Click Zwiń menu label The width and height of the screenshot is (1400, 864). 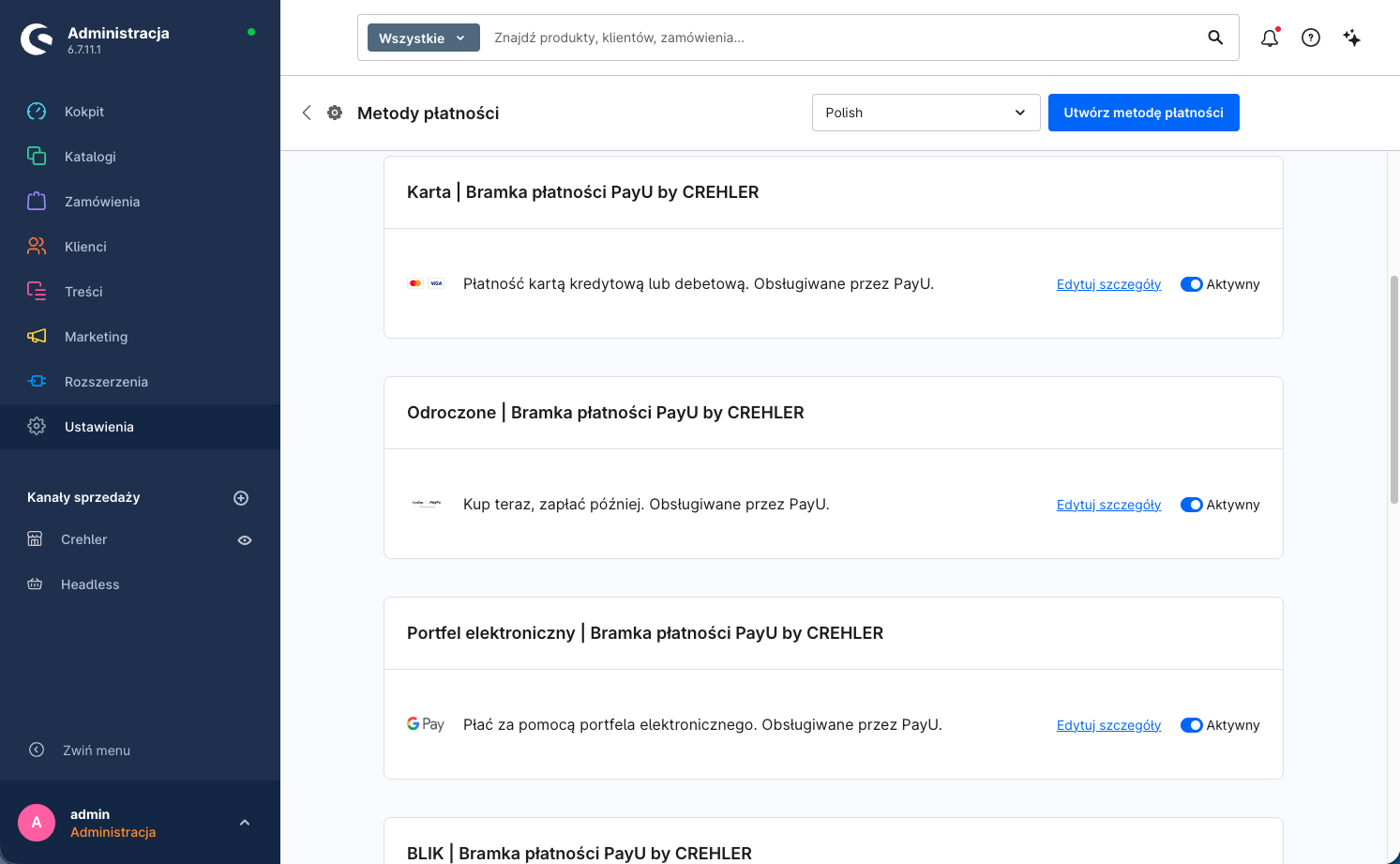tap(97, 750)
